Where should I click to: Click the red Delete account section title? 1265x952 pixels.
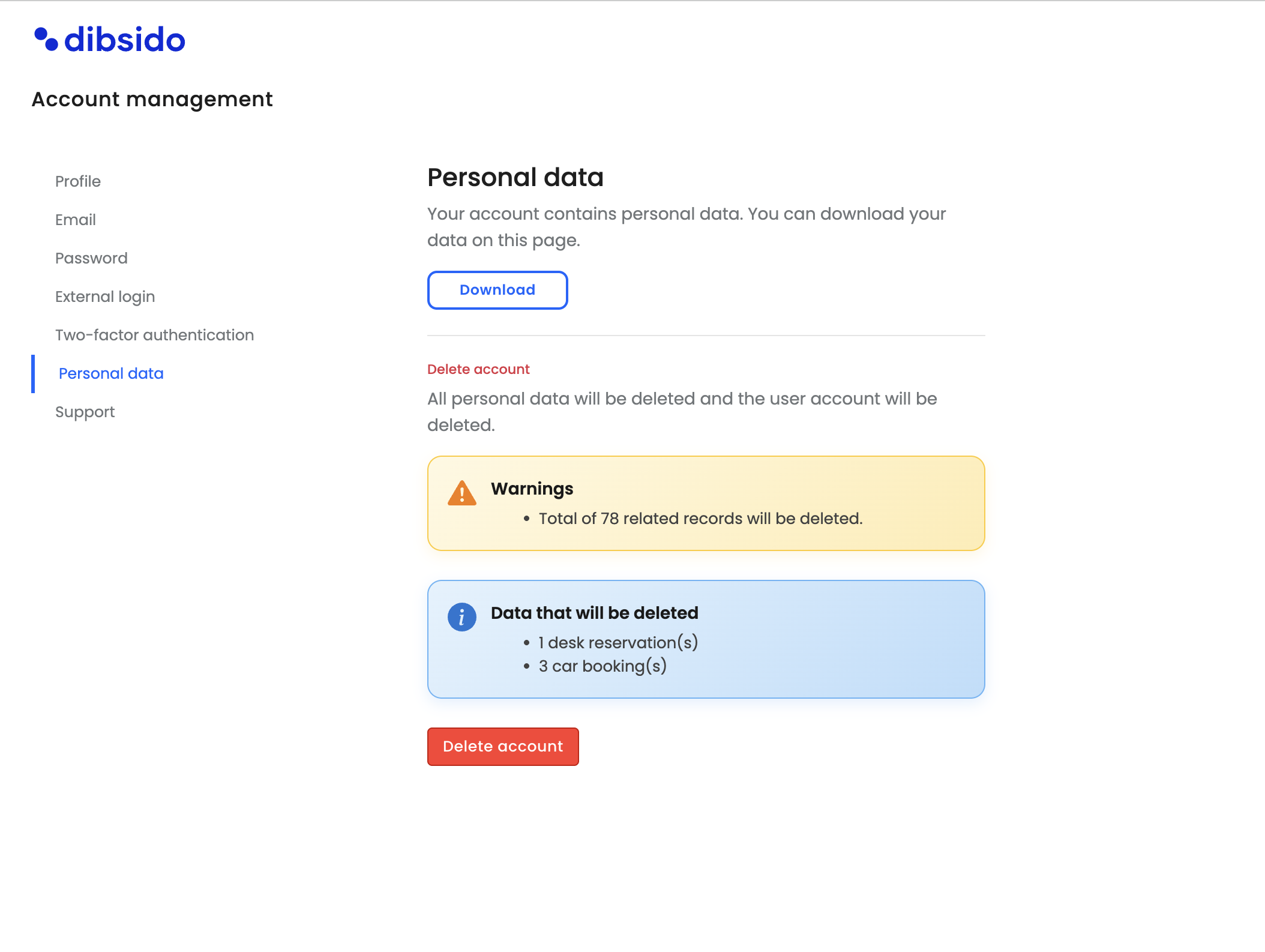(478, 369)
